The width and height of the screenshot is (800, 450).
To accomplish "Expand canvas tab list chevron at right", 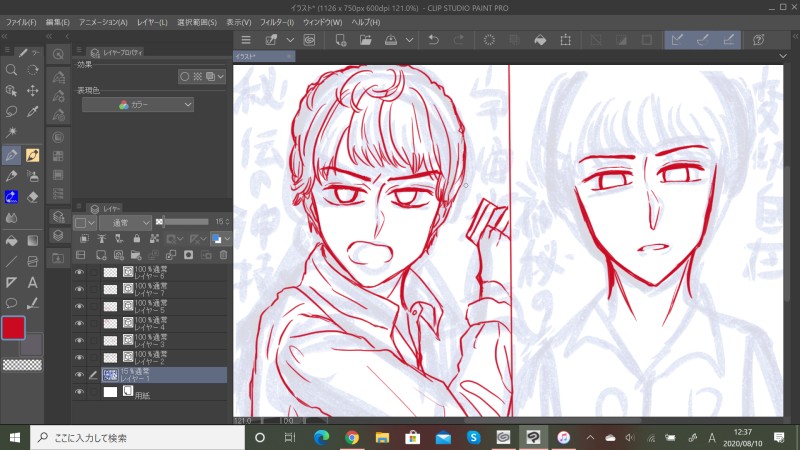I will tap(783, 56).
